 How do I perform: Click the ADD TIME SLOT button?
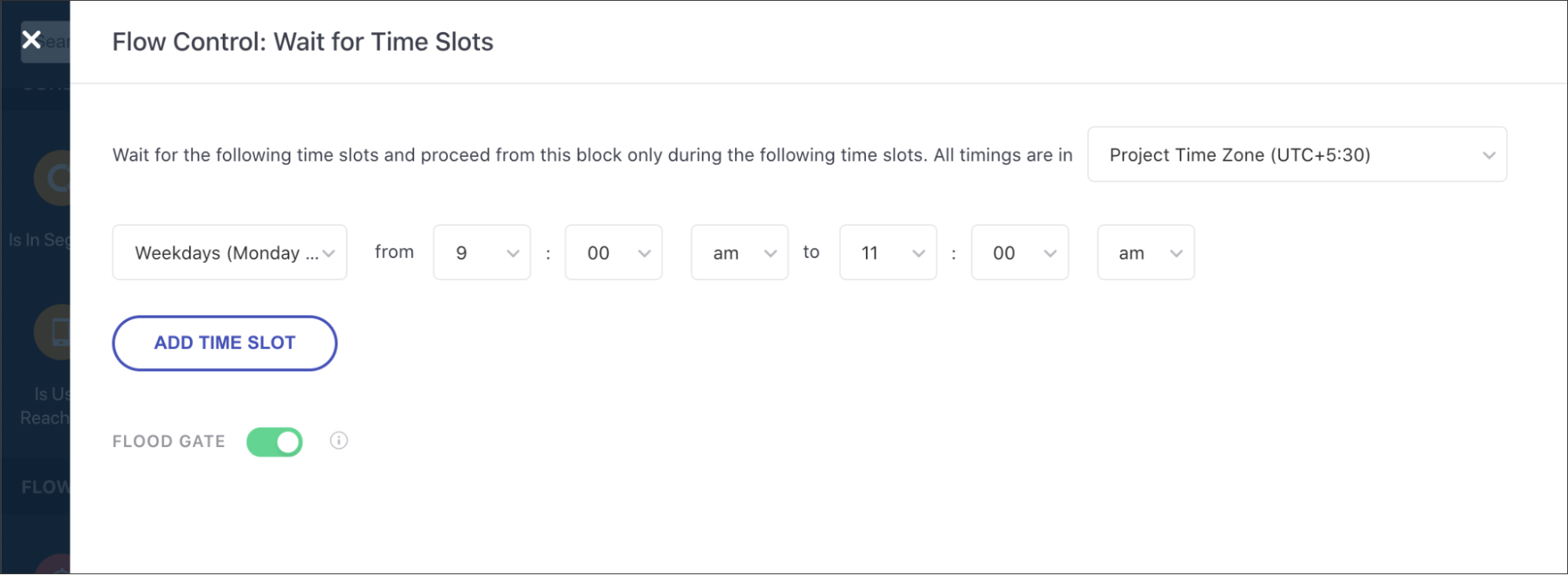(224, 343)
